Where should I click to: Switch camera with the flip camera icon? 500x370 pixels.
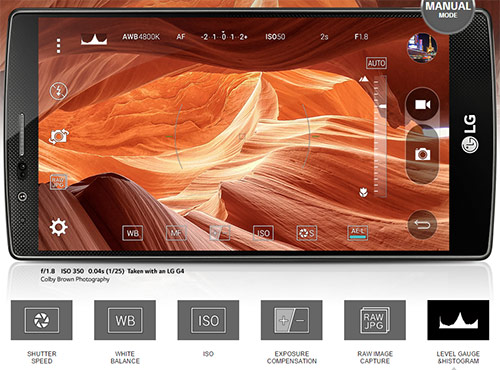pyautogui.click(x=59, y=136)
